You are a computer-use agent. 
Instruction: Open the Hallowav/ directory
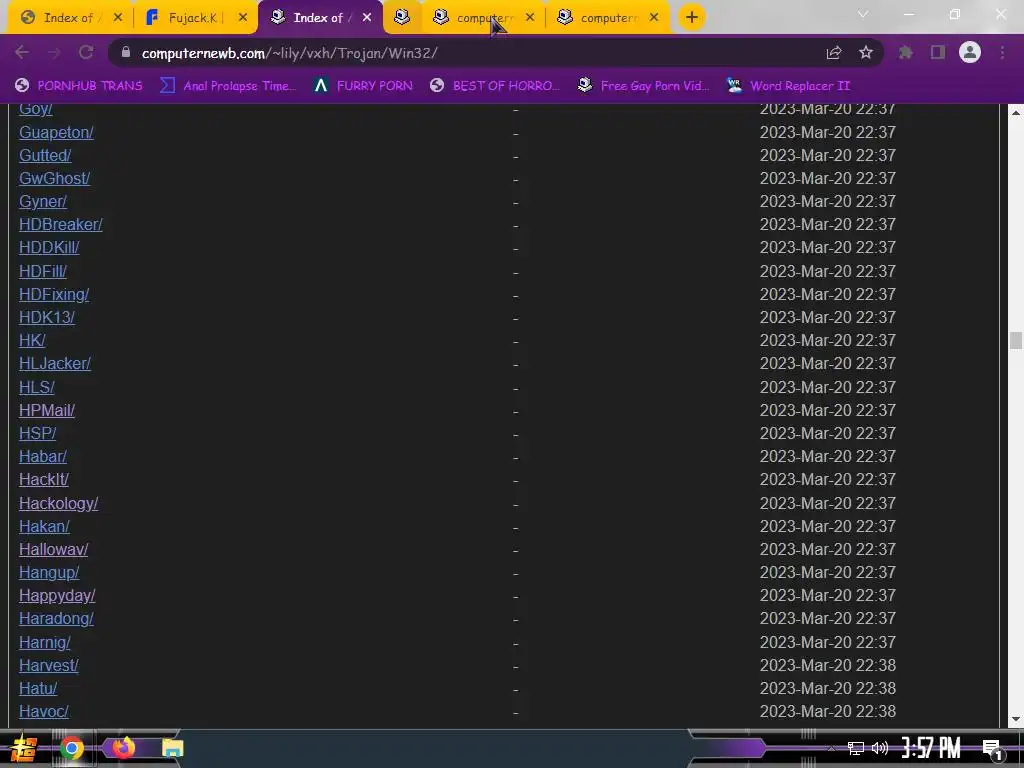coord(54,549)
